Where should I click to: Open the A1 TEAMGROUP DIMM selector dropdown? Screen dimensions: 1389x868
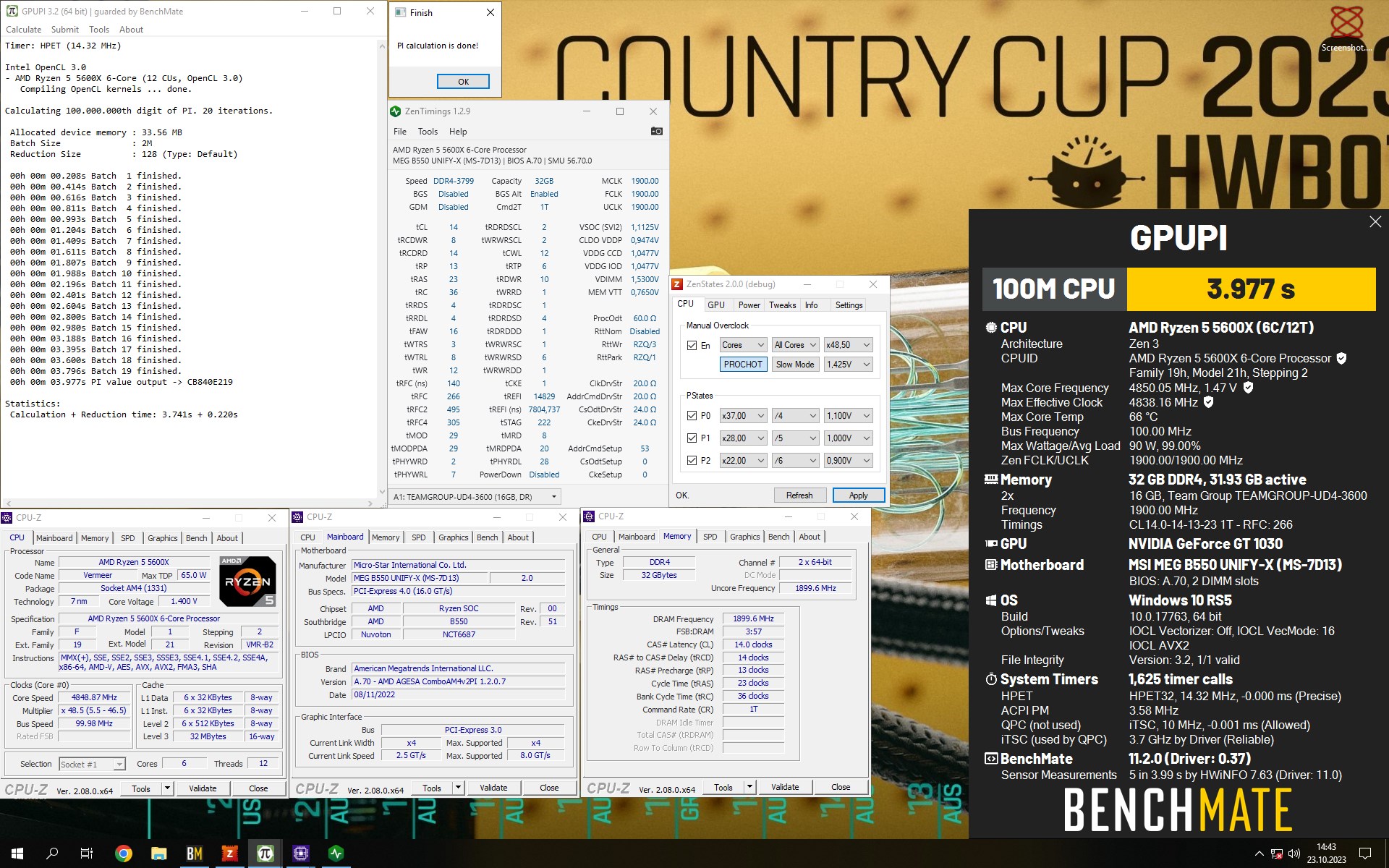click(x=475, y=497)
